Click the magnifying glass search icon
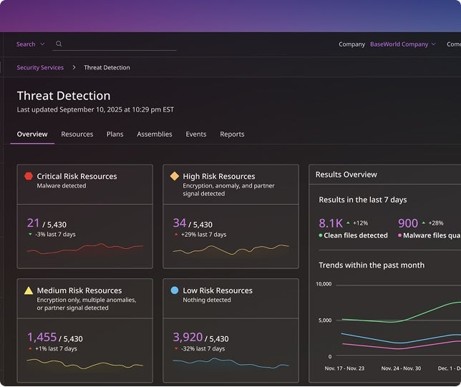This screenshot has width=461, height=387. (x=59, y=44)
